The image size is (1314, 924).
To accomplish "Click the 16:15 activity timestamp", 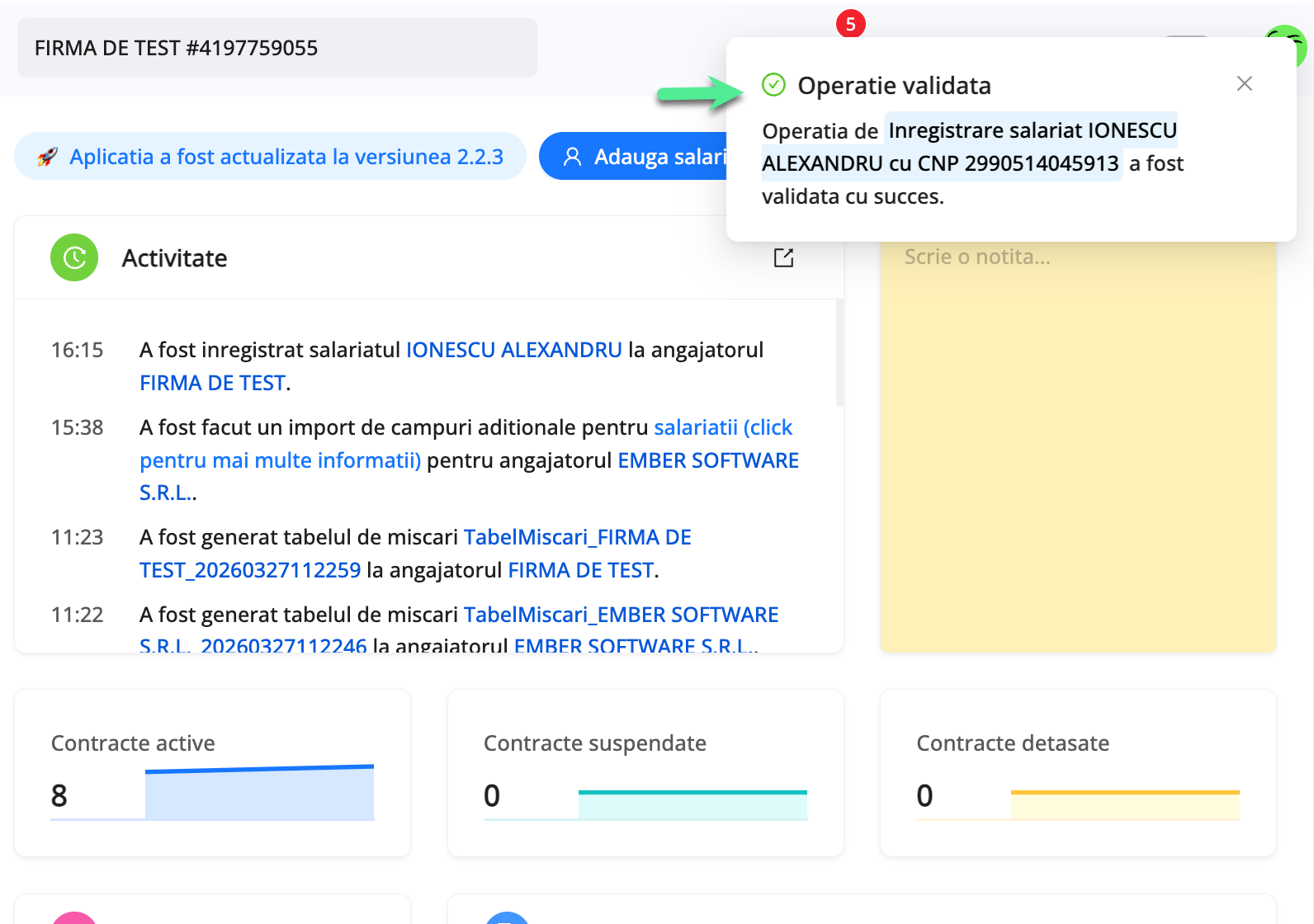I will pos(78,350).
